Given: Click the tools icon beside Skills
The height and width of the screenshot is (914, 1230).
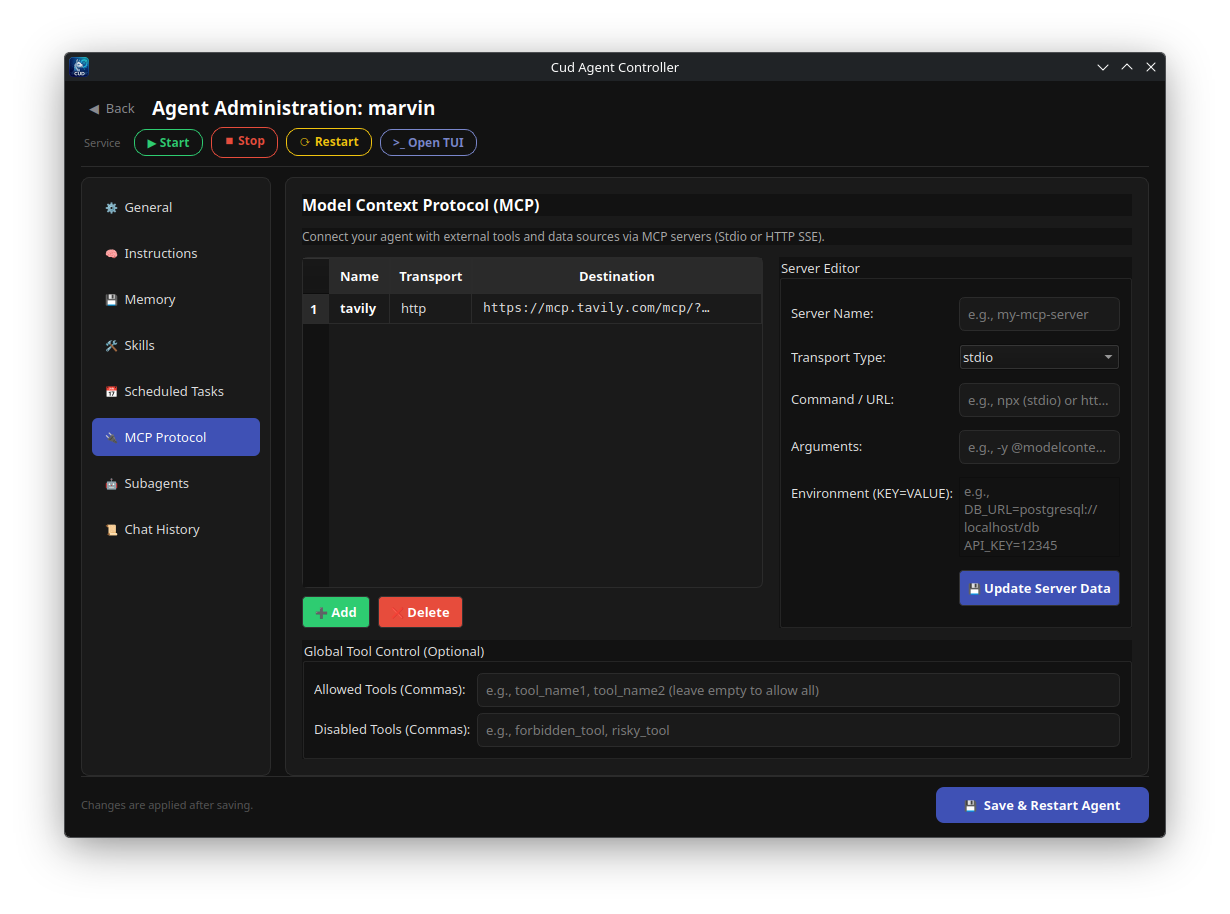Looking at the screenshot, I should point(111,346).
